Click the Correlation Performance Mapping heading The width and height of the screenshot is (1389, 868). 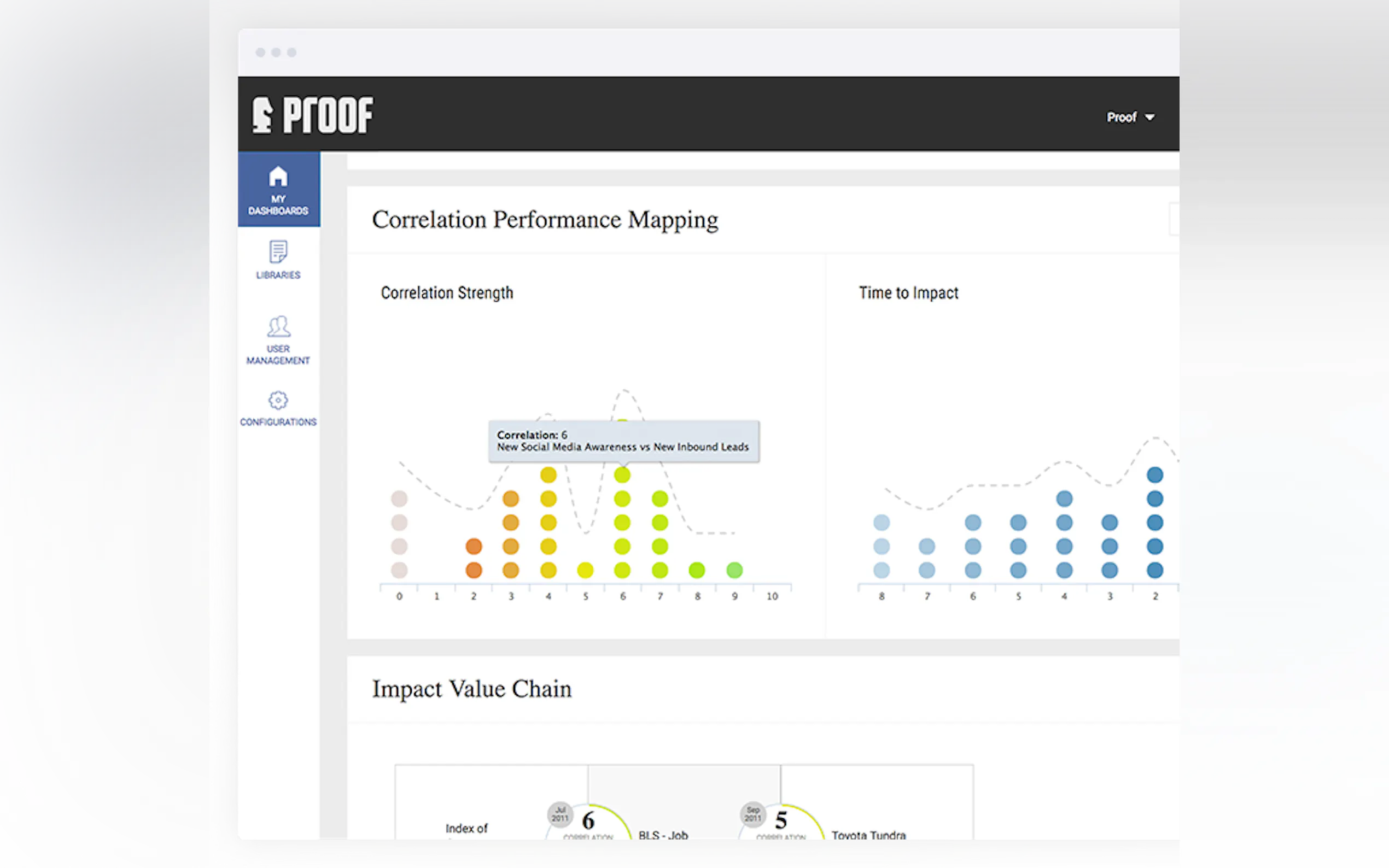(545, 220)
